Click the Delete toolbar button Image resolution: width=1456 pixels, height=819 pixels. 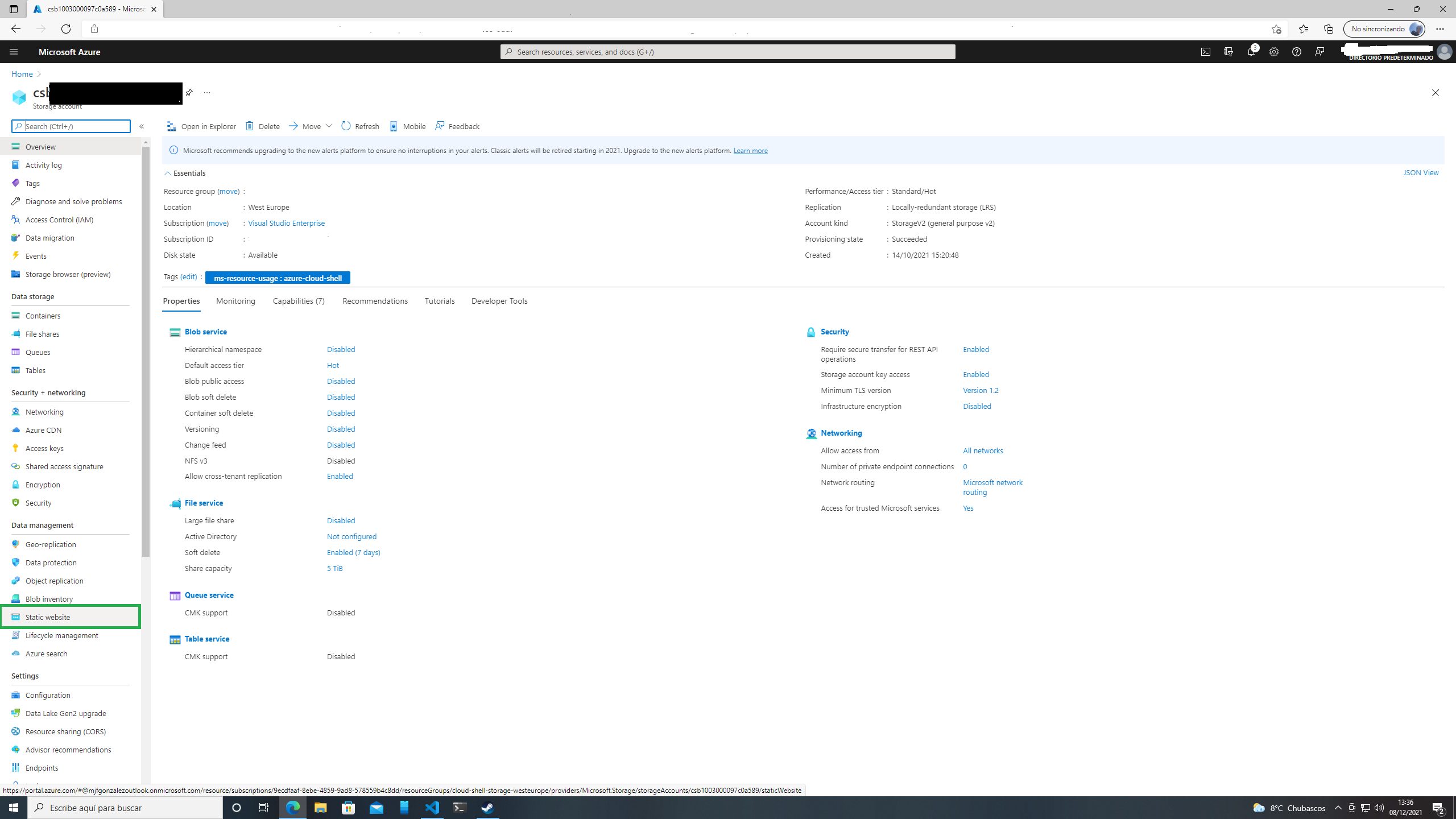click(262, 126)
